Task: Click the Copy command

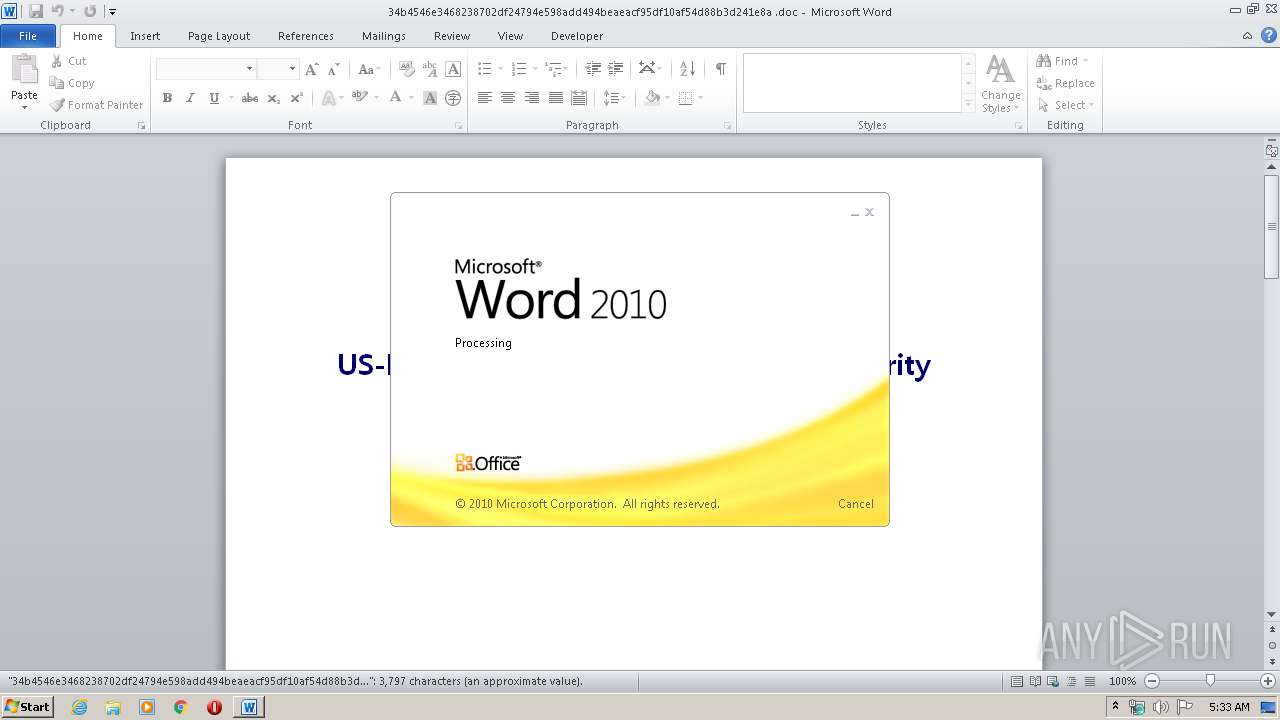Action: 72,83
